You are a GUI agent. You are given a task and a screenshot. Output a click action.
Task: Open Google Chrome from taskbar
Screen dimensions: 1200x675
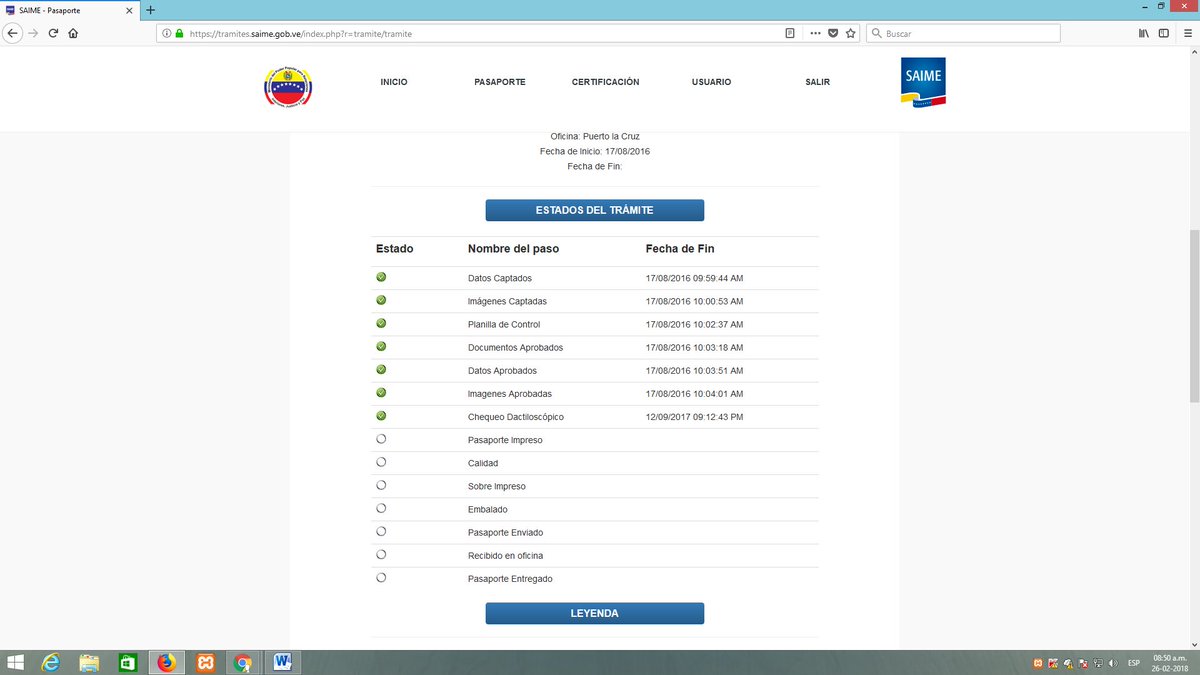click(x=243, y=662)
